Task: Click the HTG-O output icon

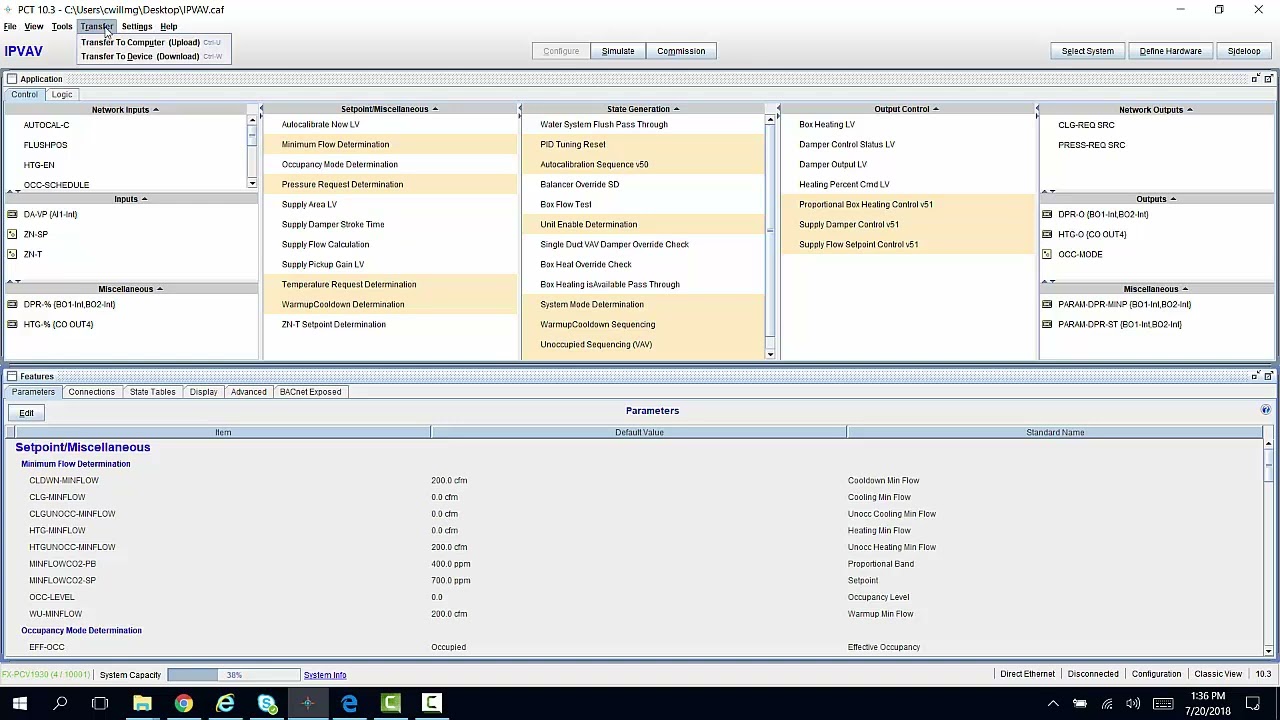Action: (1047, 234)
